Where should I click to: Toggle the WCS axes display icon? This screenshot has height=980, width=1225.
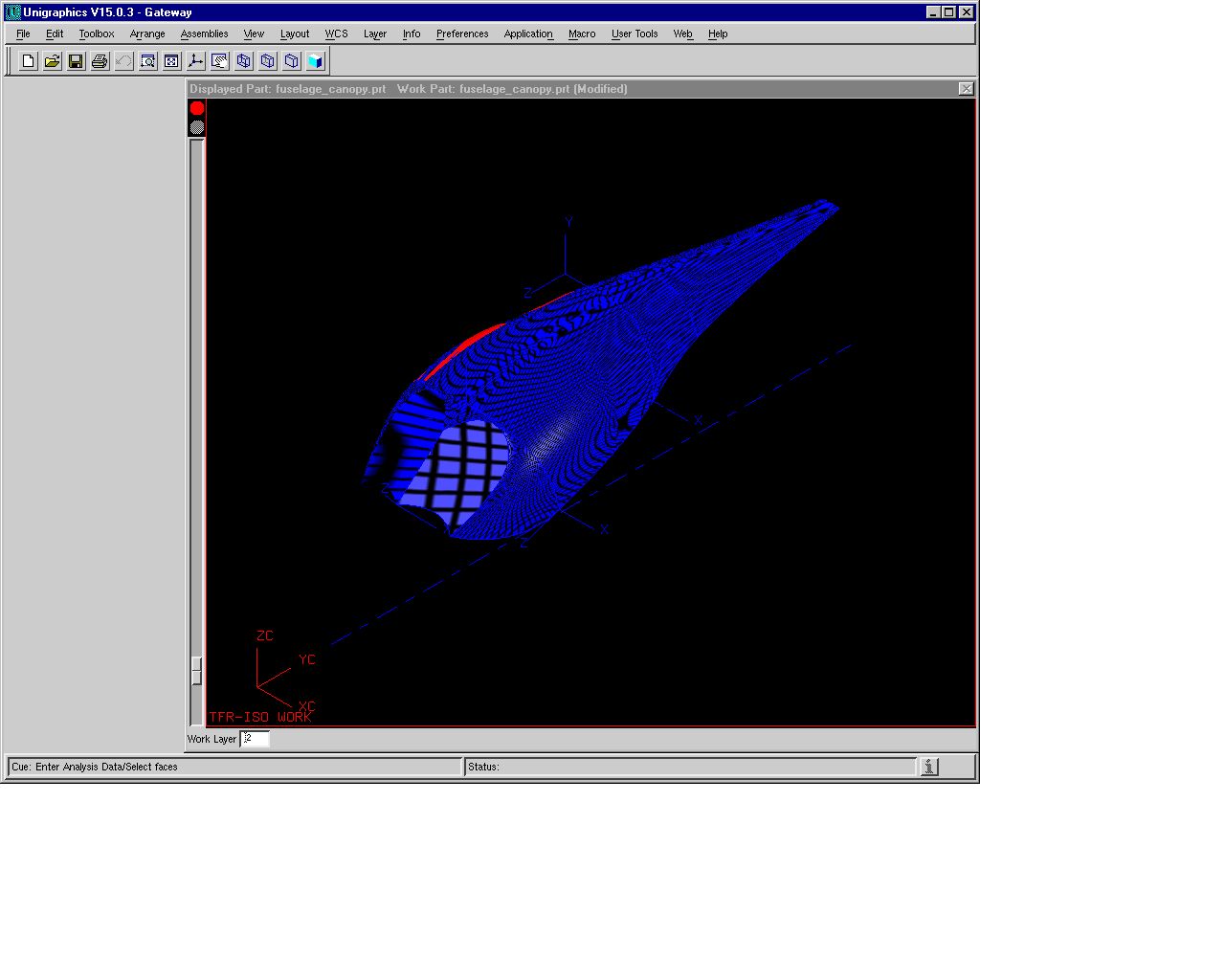(195, 61)
